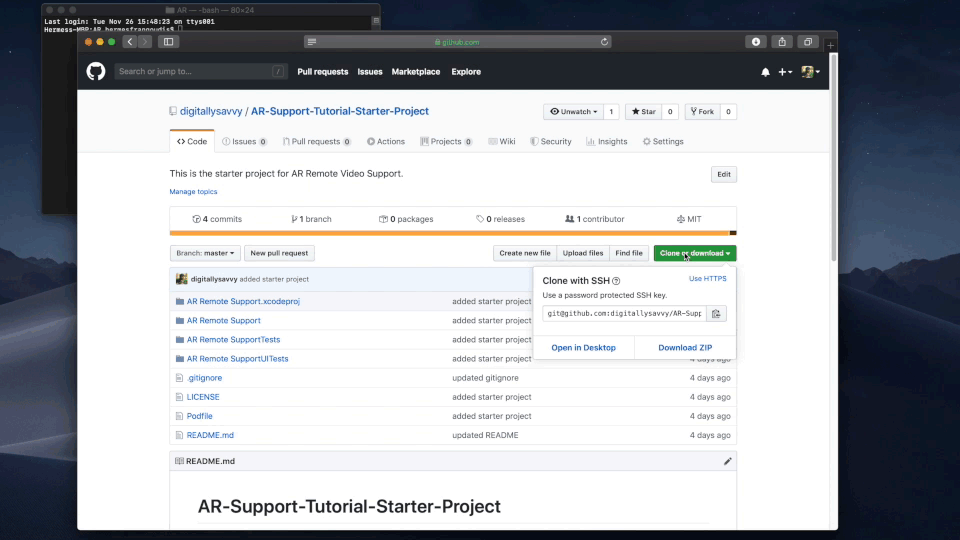Open the SSH clone help icon

pos(616,281)
